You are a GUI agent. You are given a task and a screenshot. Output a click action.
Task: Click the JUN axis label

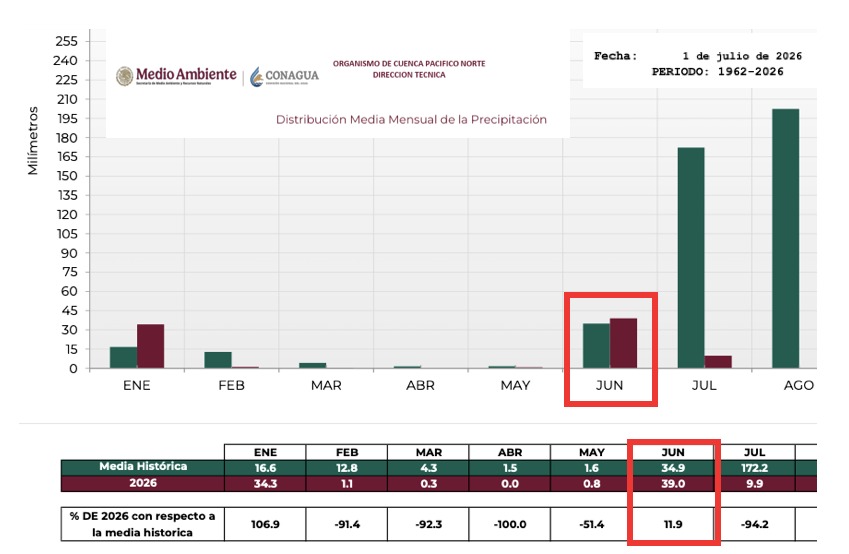click(610, 385)
